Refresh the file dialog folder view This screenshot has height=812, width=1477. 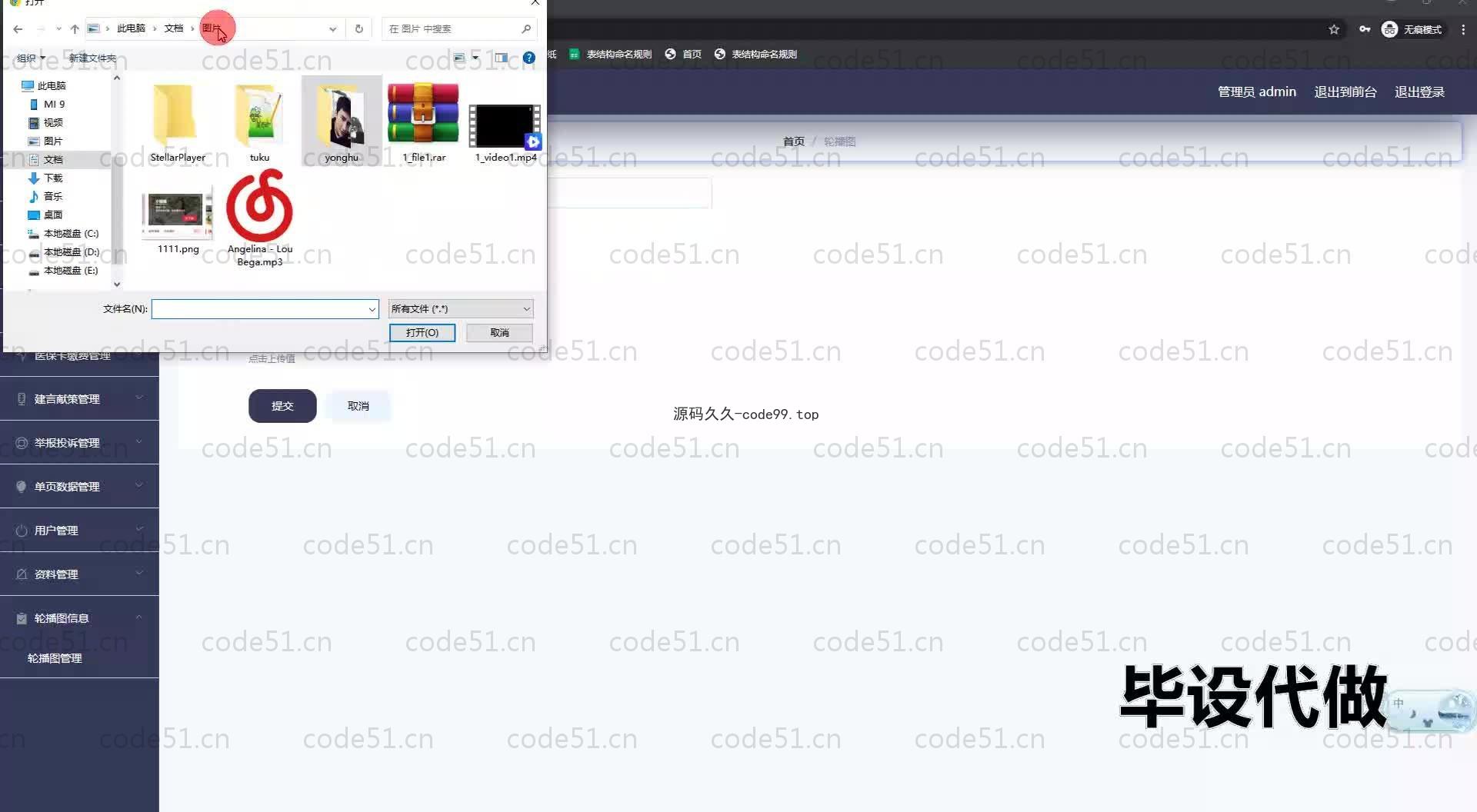pyautogui.click(x=358, y=29)
